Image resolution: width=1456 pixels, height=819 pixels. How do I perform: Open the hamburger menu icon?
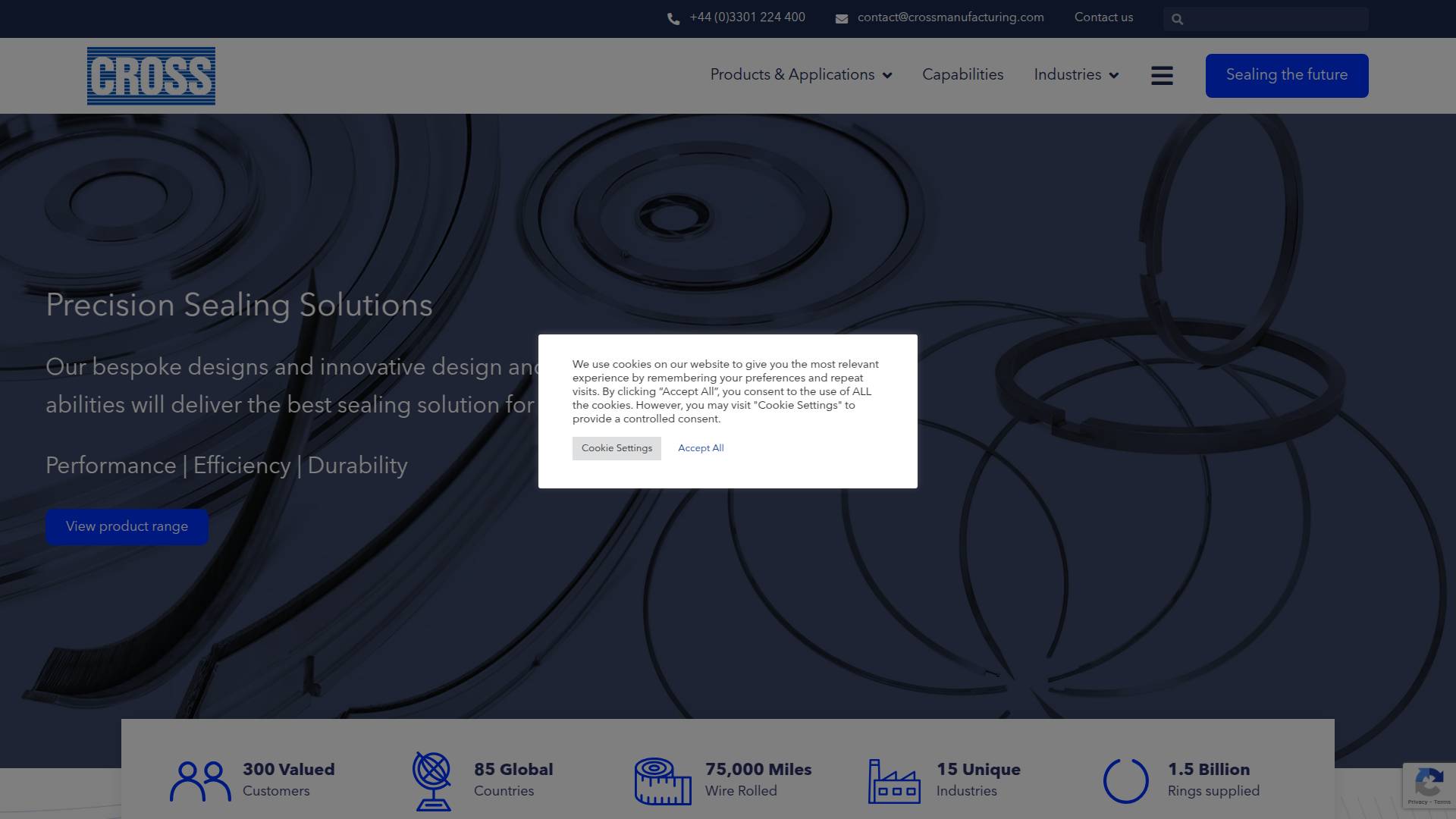point(1161,76)
